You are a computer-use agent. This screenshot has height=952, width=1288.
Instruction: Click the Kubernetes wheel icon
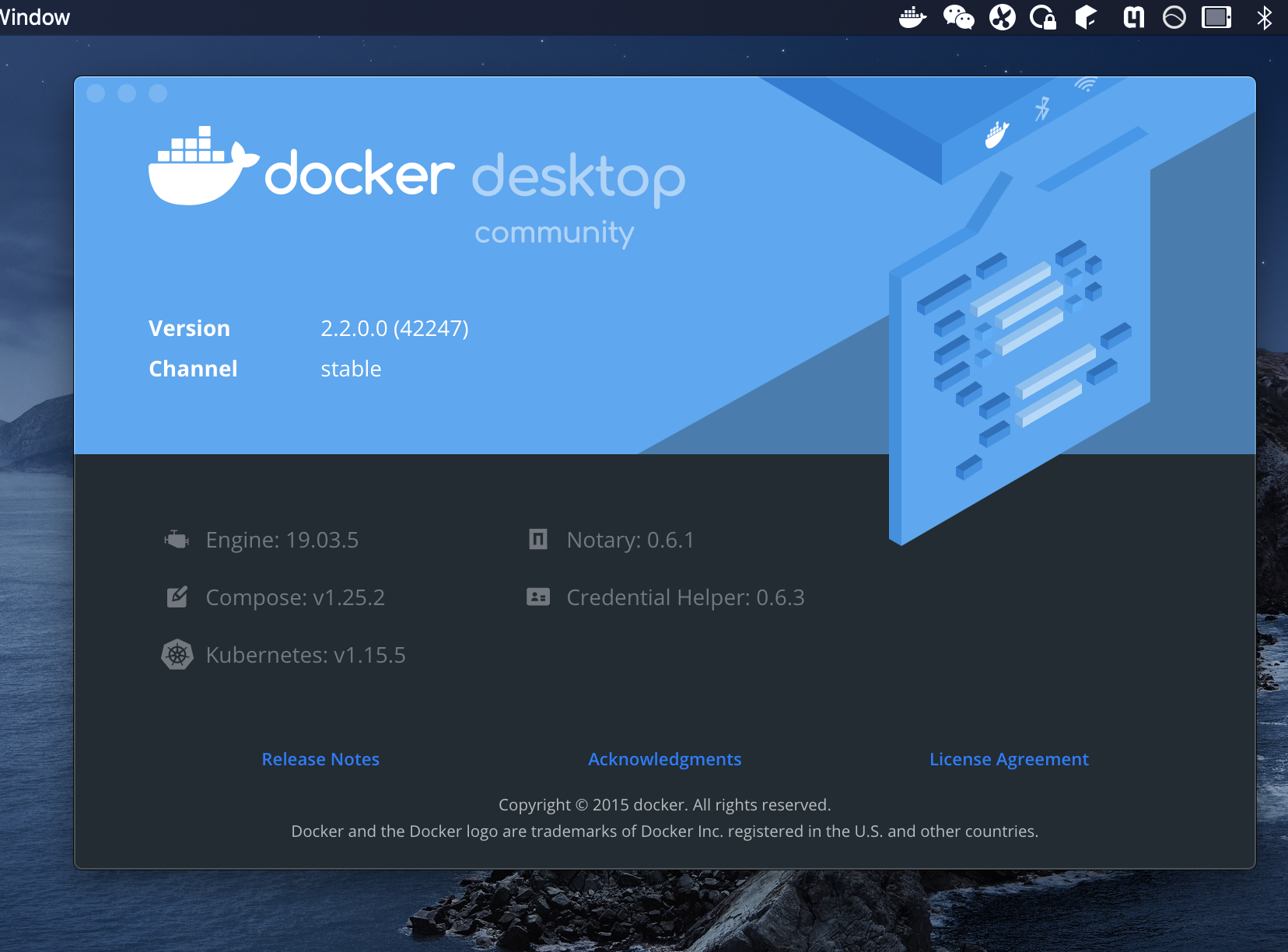pyautogui.click(x=177, y=655)
